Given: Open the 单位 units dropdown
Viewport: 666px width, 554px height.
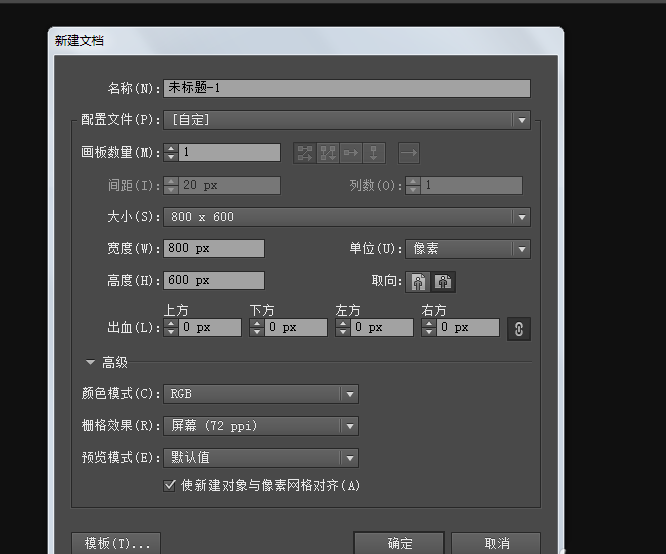Looking at the screenshot, I should click(x=468, y=249).
